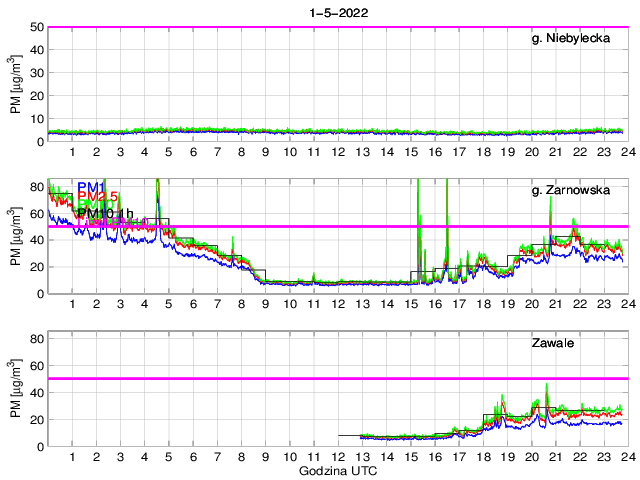Click hour 12 tick label under the Zawale plot
The width and height of the screenshot is (640, 480).
click(338, 457)
